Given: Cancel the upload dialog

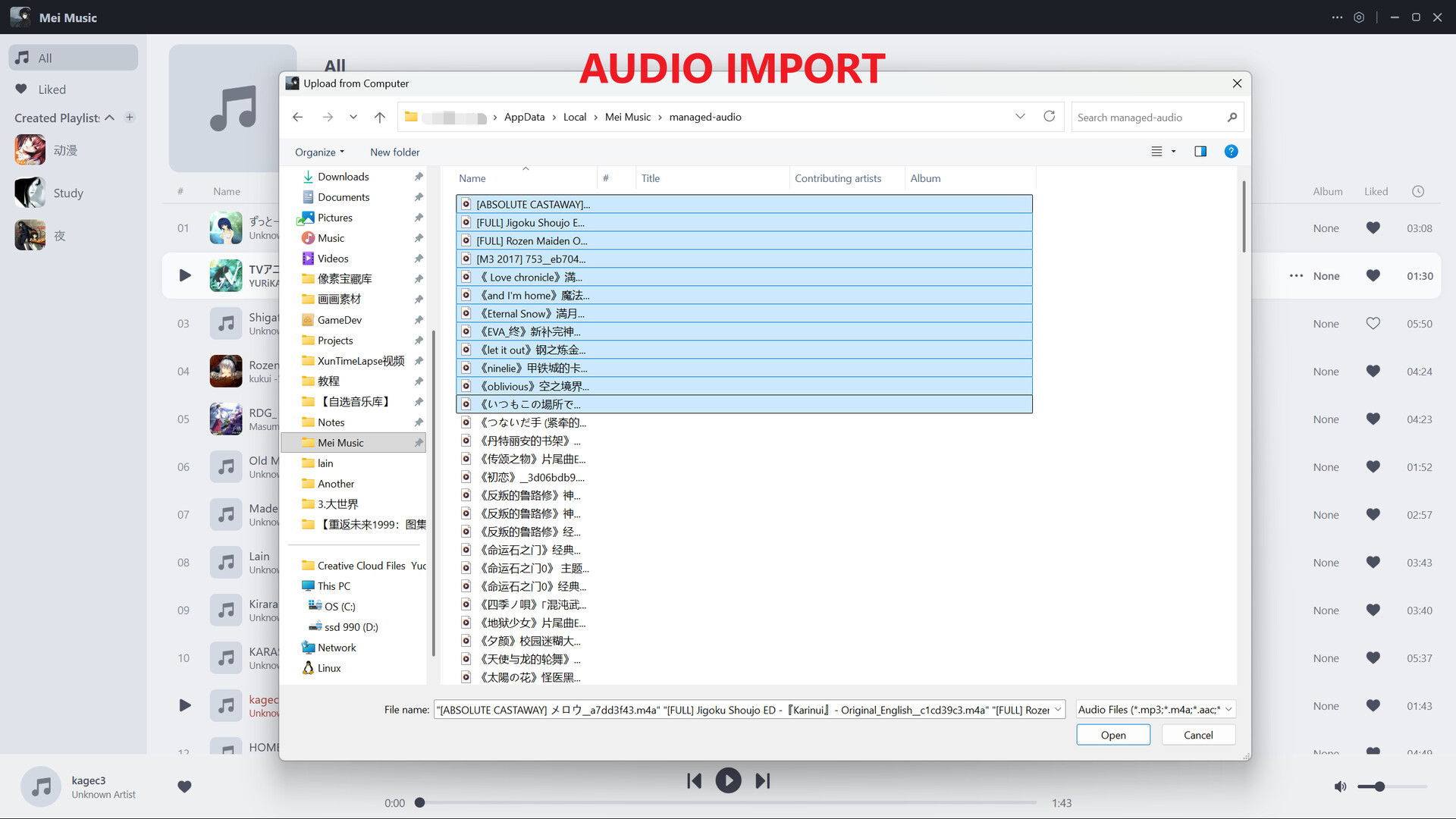Looking at the screenshot, I should click(1198, 735).
